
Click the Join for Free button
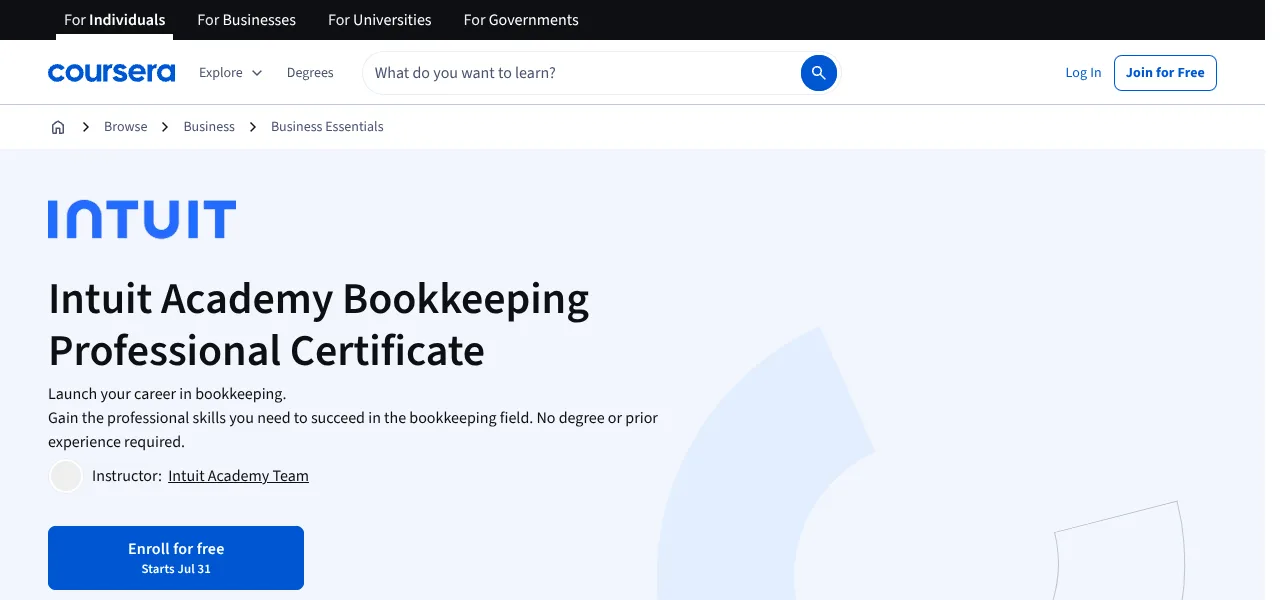(x=1165, y=73)
